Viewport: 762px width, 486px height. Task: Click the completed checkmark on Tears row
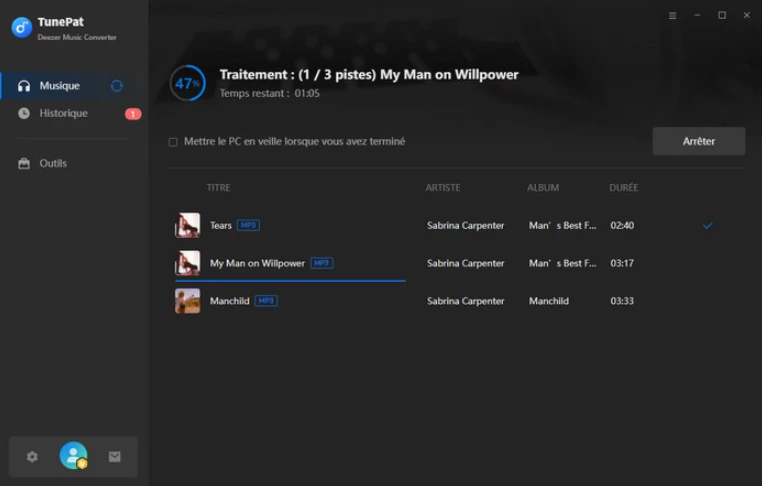[x=708, y=226]
